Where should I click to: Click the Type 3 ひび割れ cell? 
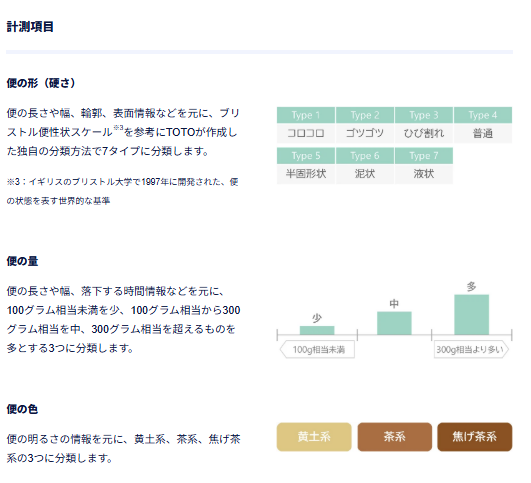point(424,125)
